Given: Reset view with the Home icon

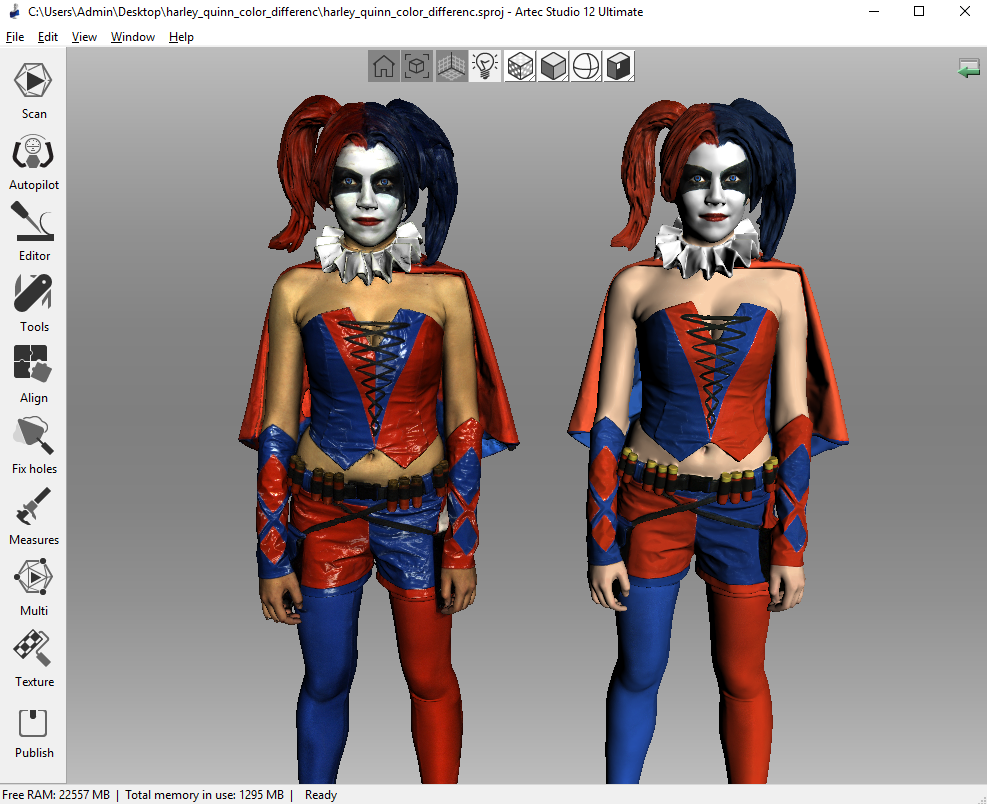Looking at the screenshot, I should [383, 66].
